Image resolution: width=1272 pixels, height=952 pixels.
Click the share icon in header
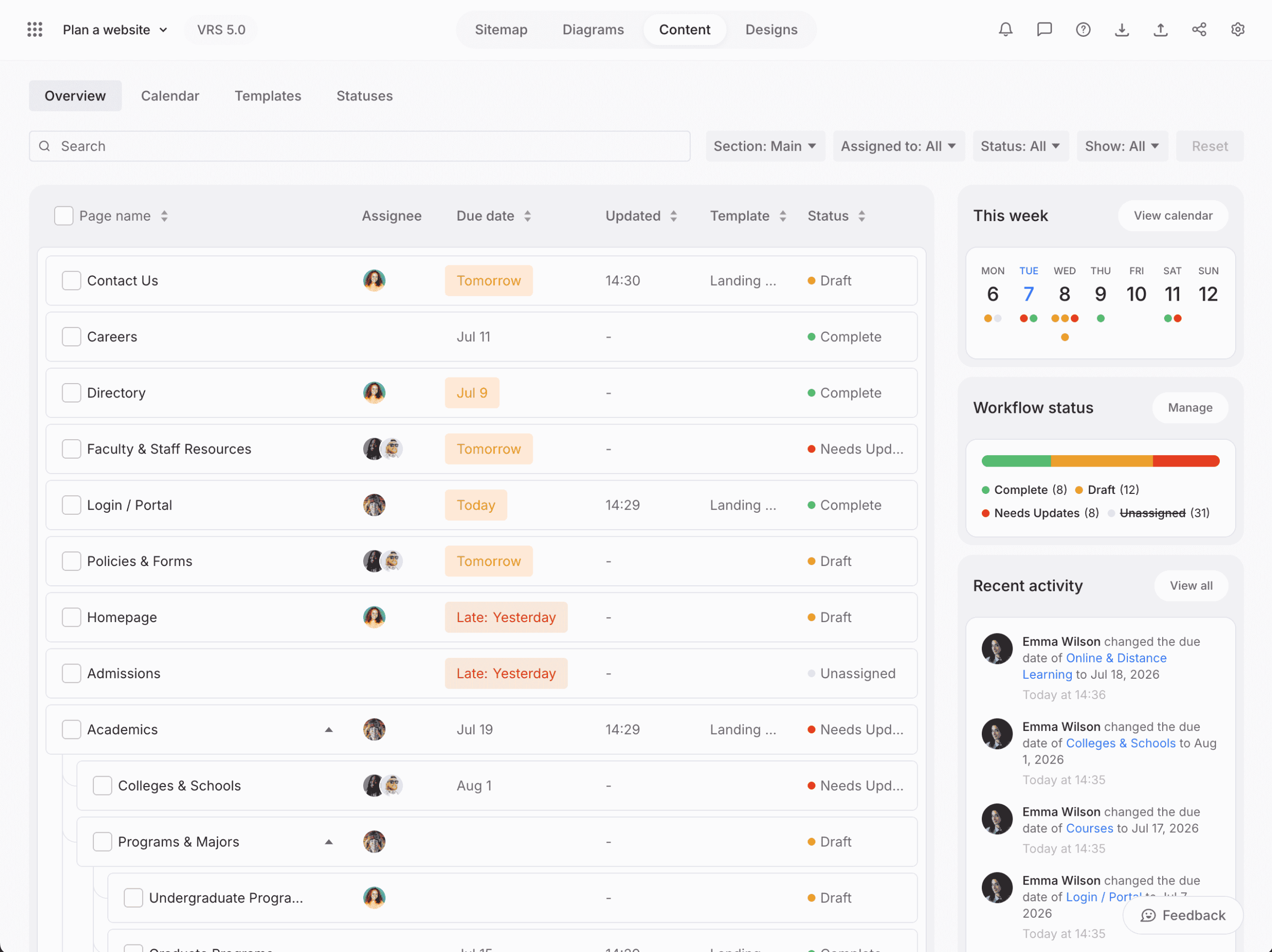tap(1199, 29)
